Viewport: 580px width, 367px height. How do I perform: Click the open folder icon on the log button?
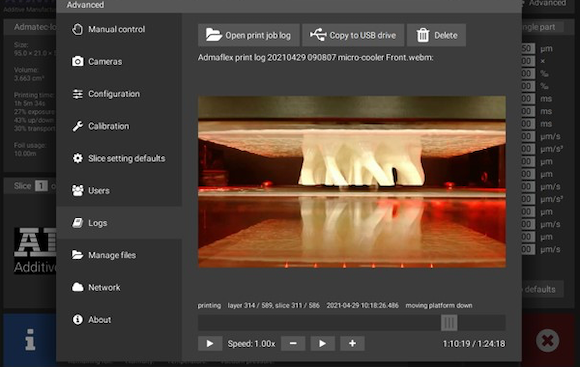(x=214, y=35)
